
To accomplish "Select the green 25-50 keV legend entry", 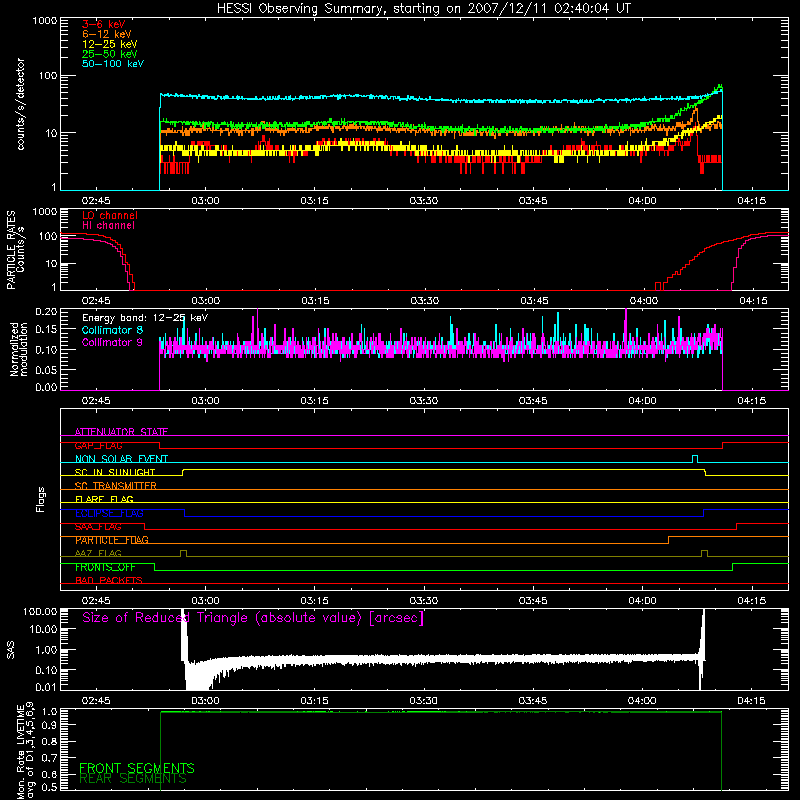I will [x=110, y=54].
